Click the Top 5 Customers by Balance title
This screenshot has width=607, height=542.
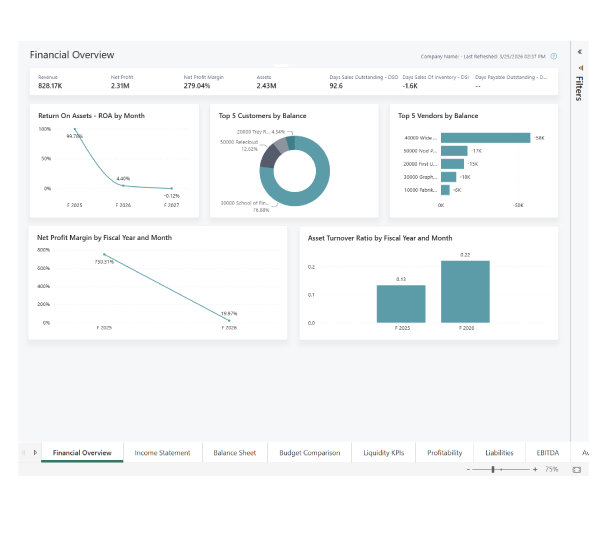[262, 116]
